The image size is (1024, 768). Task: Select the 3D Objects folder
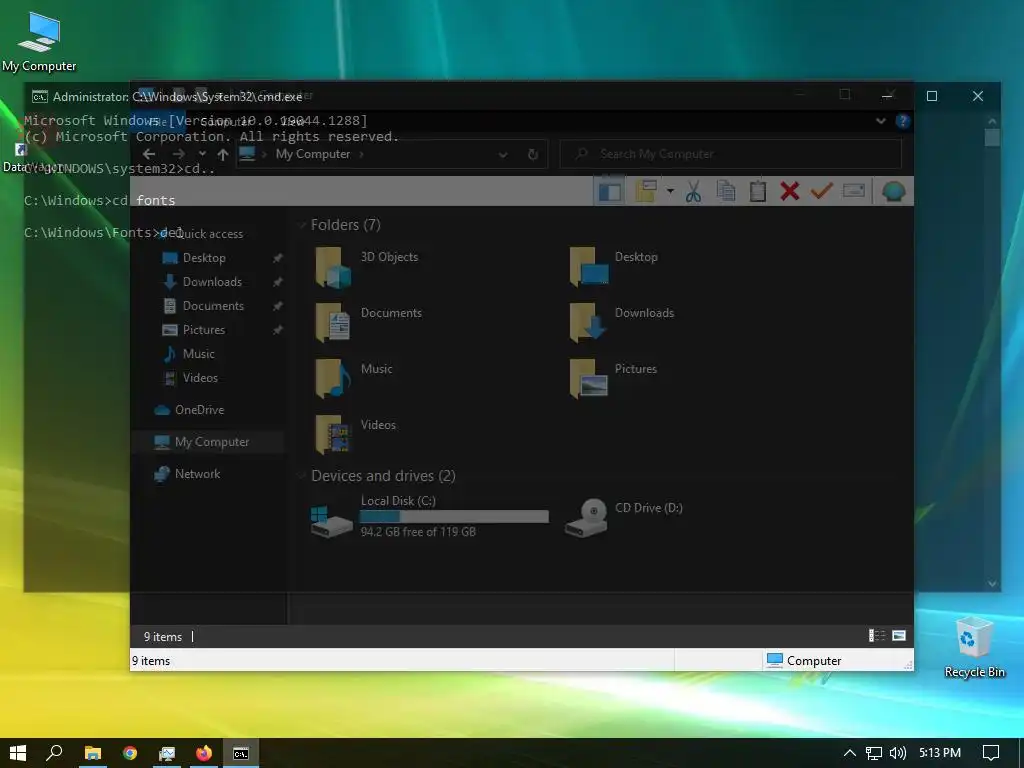[x=367, y=266]
